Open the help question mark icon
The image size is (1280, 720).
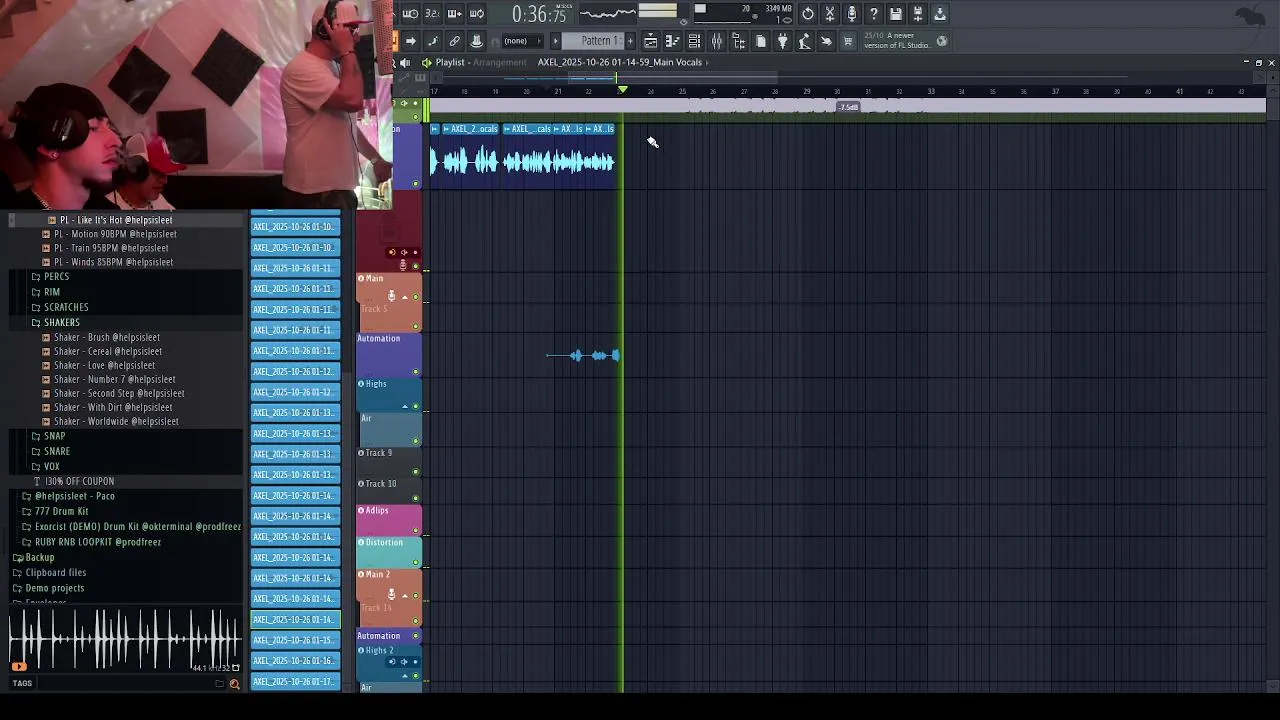pos(874,14)
